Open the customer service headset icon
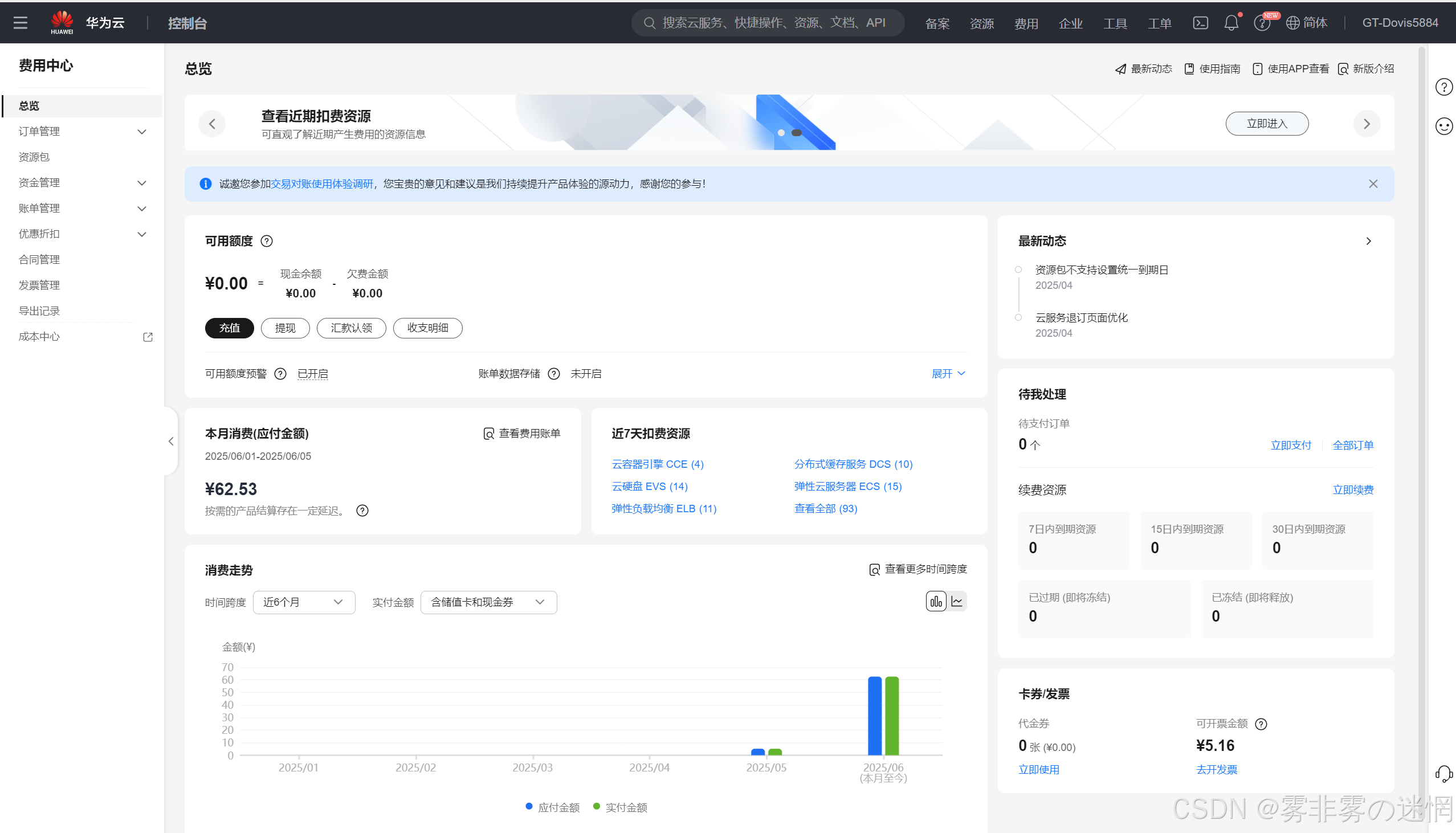This screenshot has height=833, width=1456. tap(1443, 774)
